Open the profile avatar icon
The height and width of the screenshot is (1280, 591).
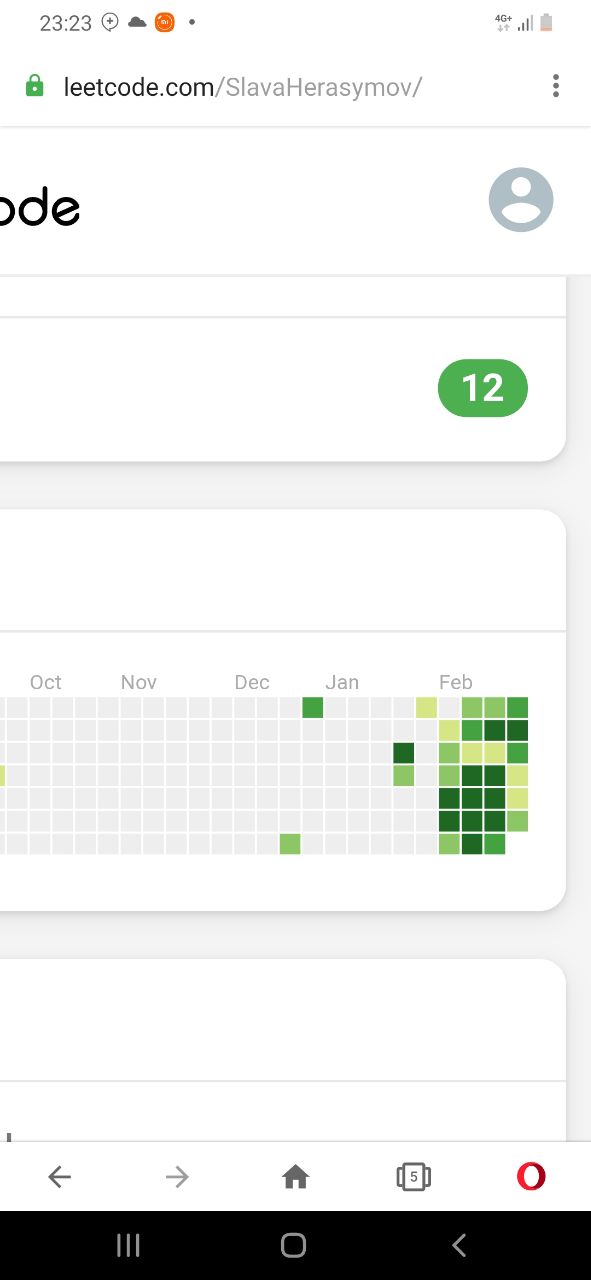pos(521,200)
